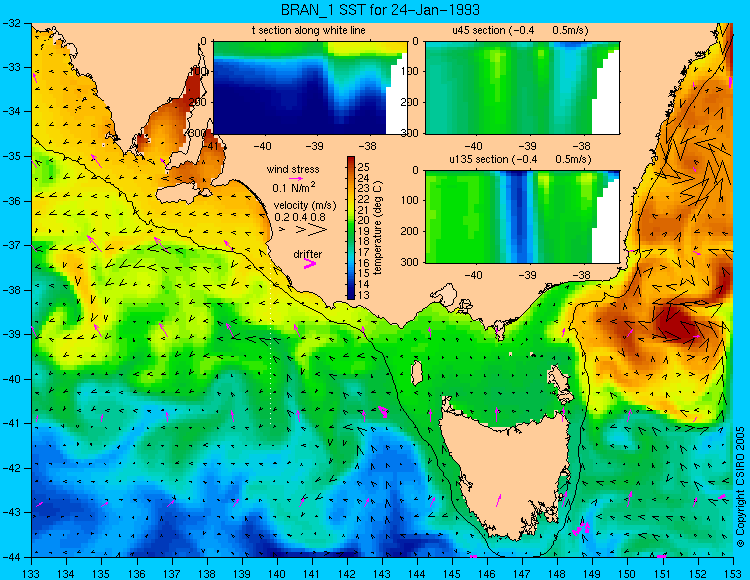The image size is (750, 580).
Task: Click the title 'BRAN_1 SST for 24-Jan-1993'
Action: (x=380, y=10)
